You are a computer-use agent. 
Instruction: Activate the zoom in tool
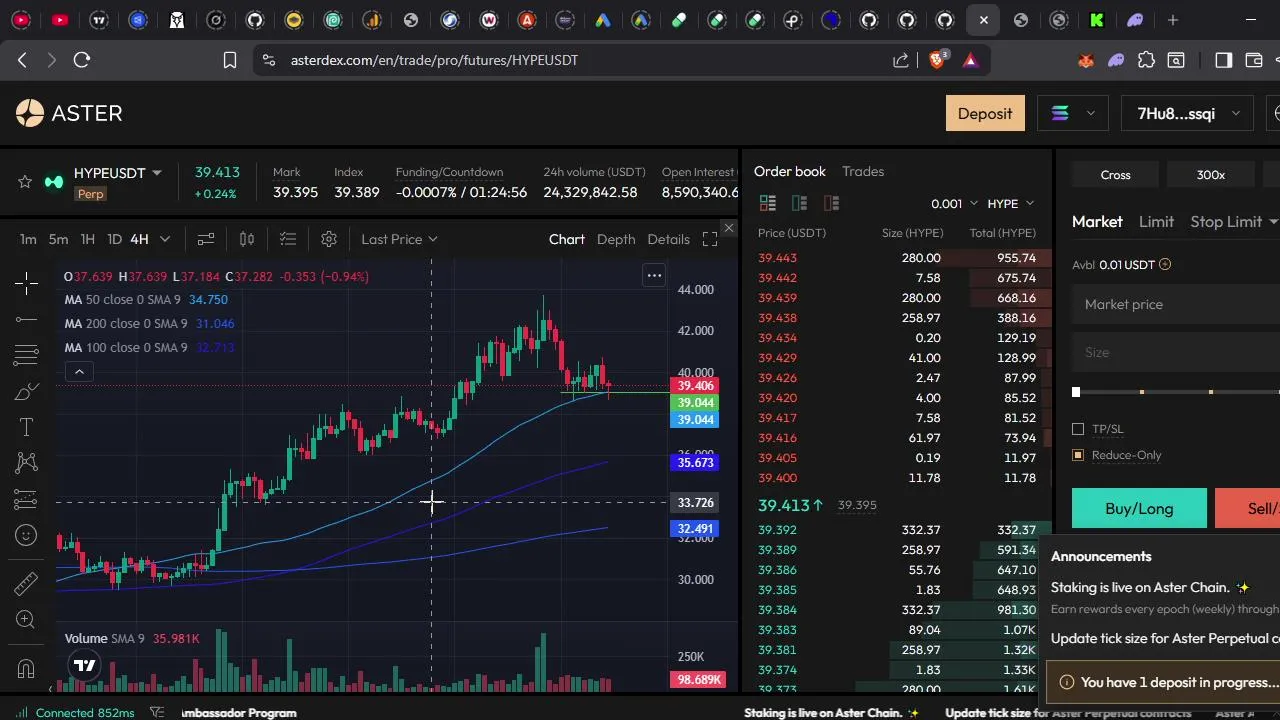pos(27,620)
